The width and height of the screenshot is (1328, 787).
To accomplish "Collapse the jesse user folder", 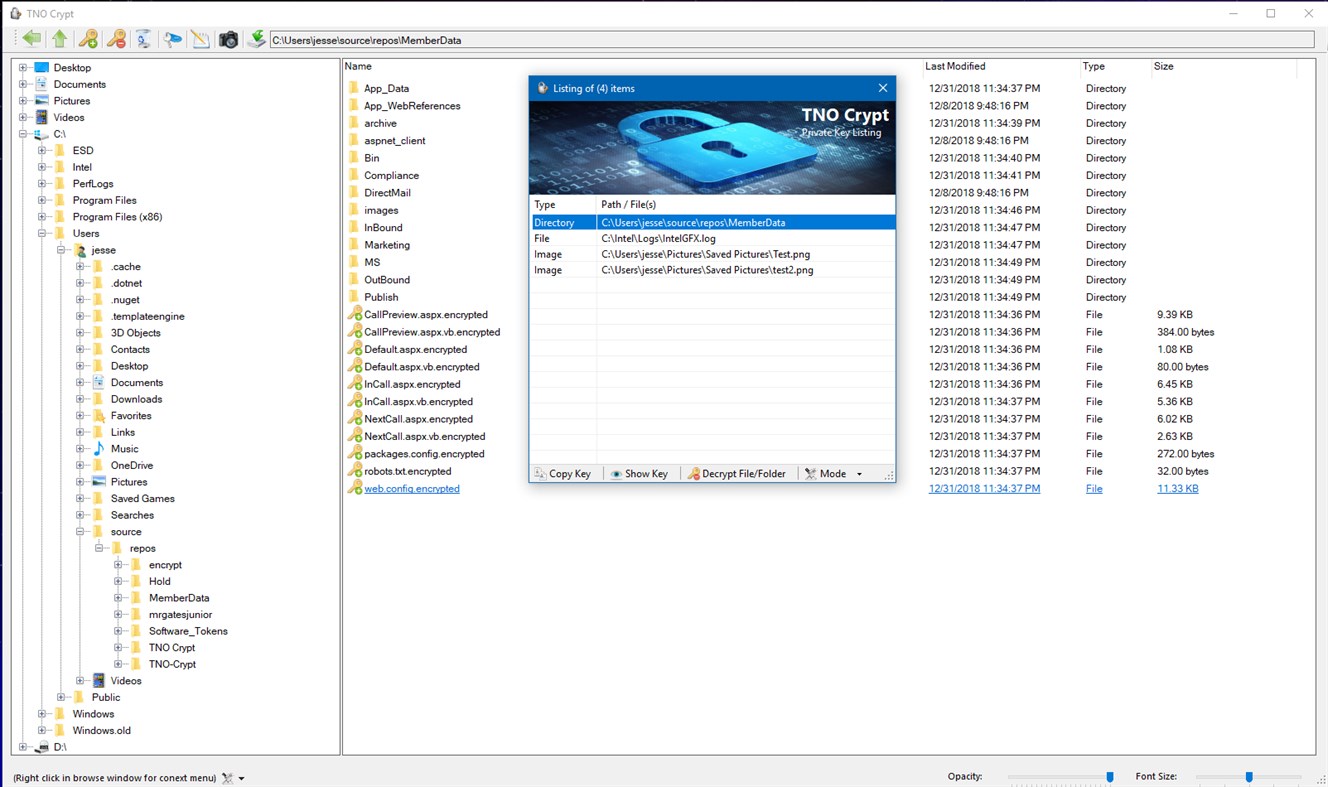I will pyautogui.click(x=62, y=249).
